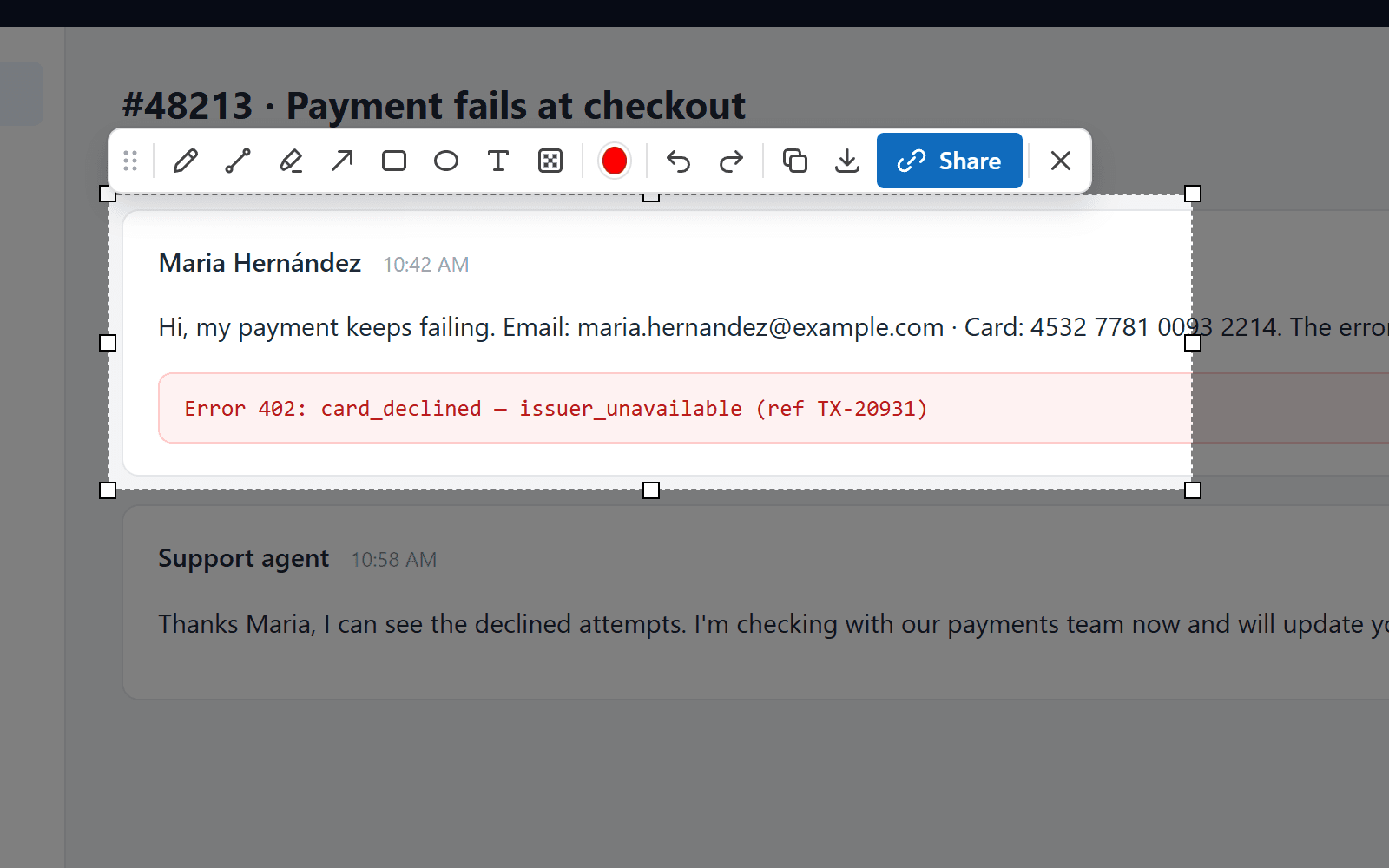The width and height of the screenshot is (1389, 868).
Task: Select the rectangle shape tool
Action: (x=394, y=161)
